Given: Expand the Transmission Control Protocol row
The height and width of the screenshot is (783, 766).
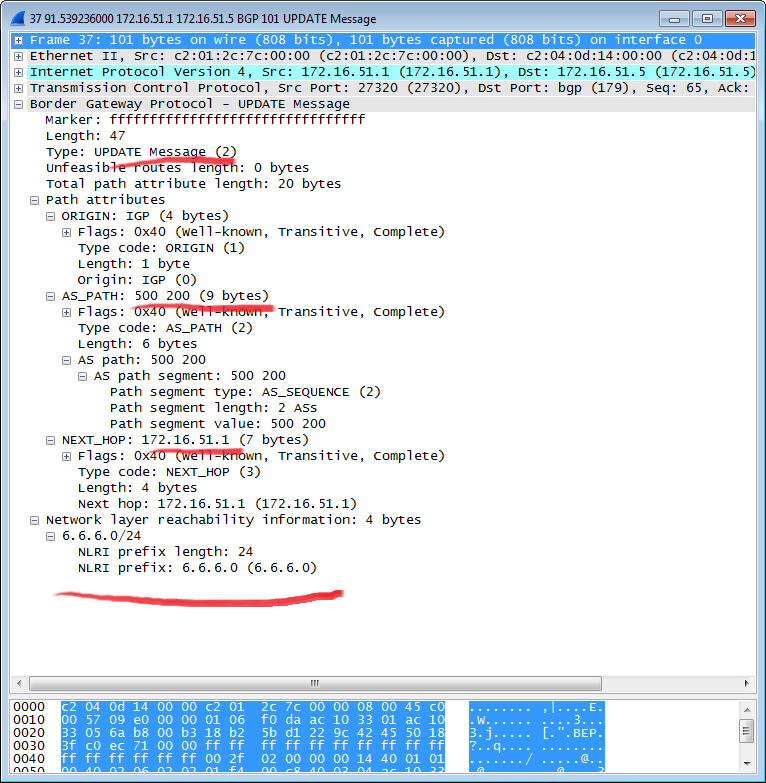Looking at the screenshot, I should (x=19, y=88).
